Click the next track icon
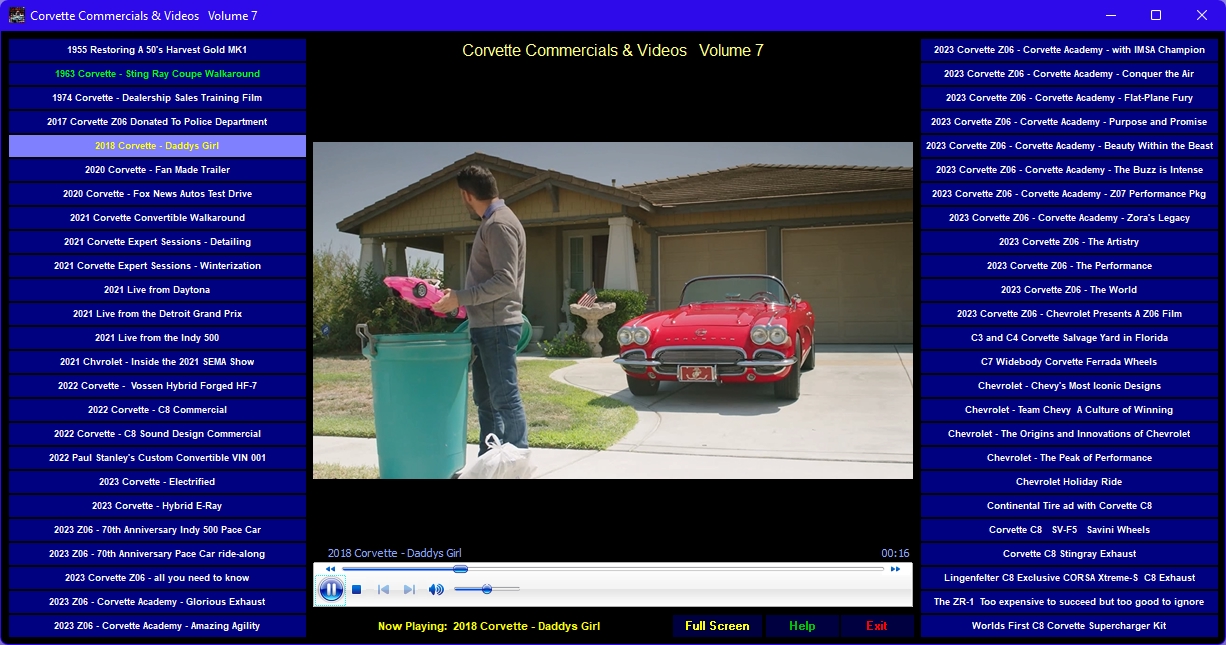 pyautogui.click(x=409, y=590)
